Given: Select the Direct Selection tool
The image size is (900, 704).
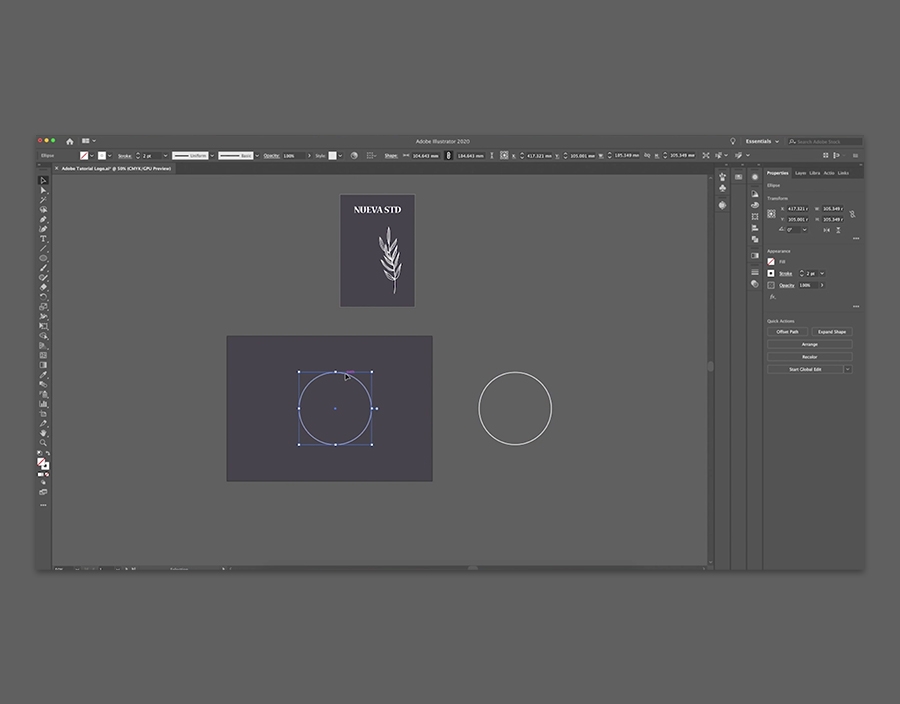Looking at the screenshot, I should 43,190.
